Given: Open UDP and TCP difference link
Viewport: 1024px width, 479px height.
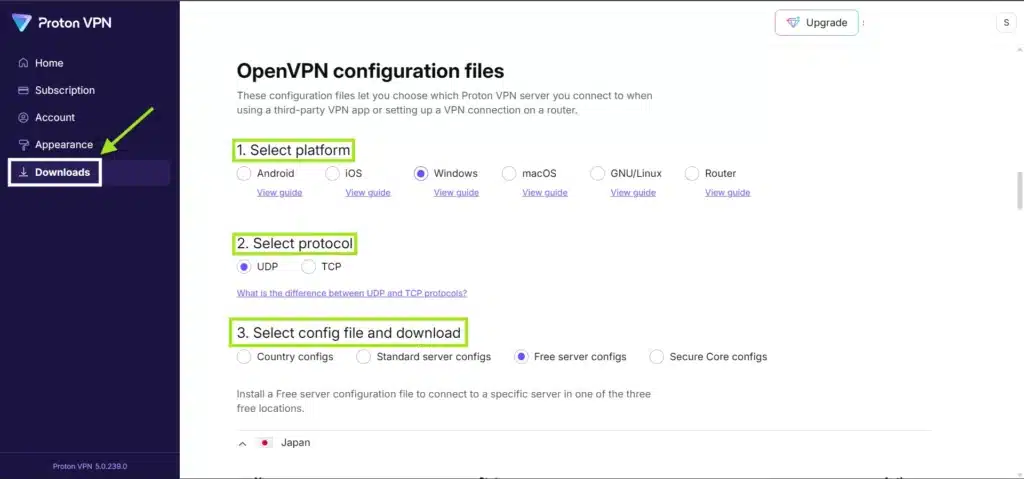Looking at the screenshot, I should coord(352,293).
